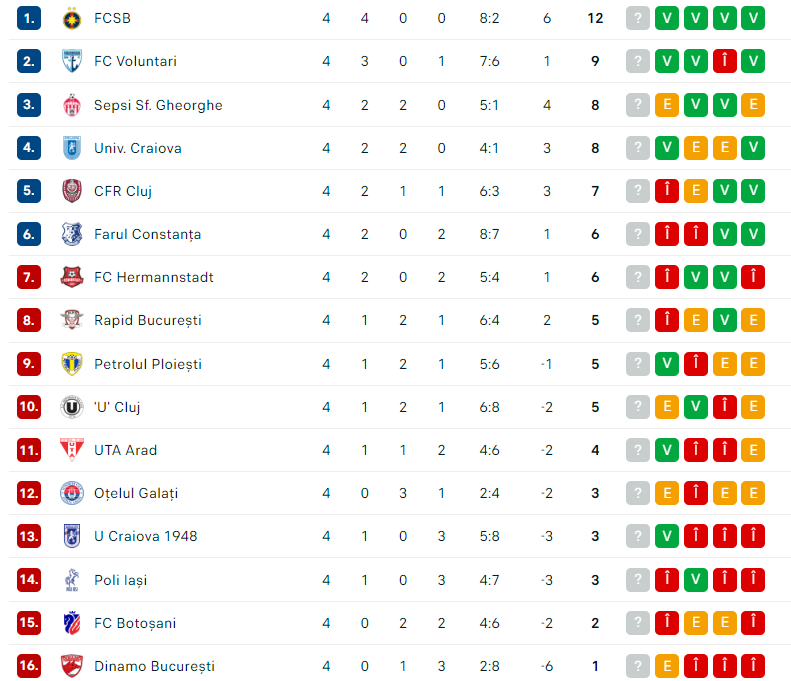
Task: Open the Rapid București team name
Action: (x=147, y=320)
